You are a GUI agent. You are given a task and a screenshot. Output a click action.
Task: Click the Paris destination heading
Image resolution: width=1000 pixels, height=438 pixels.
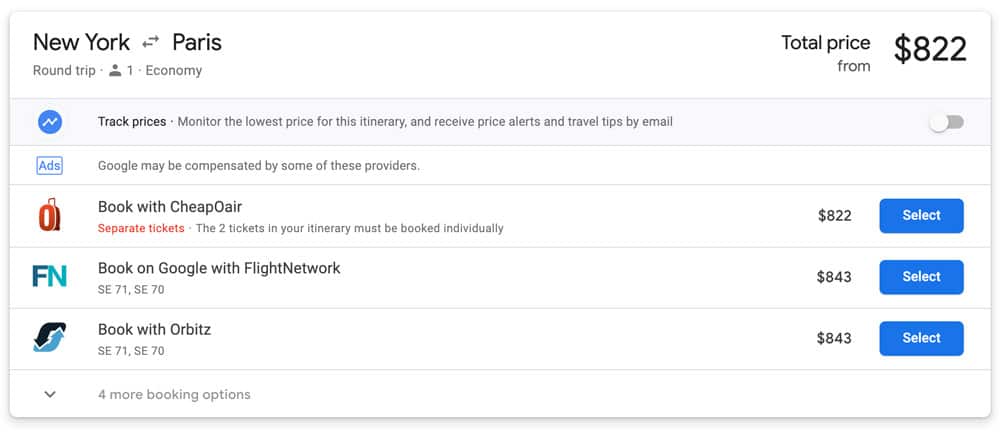(197, 43)
